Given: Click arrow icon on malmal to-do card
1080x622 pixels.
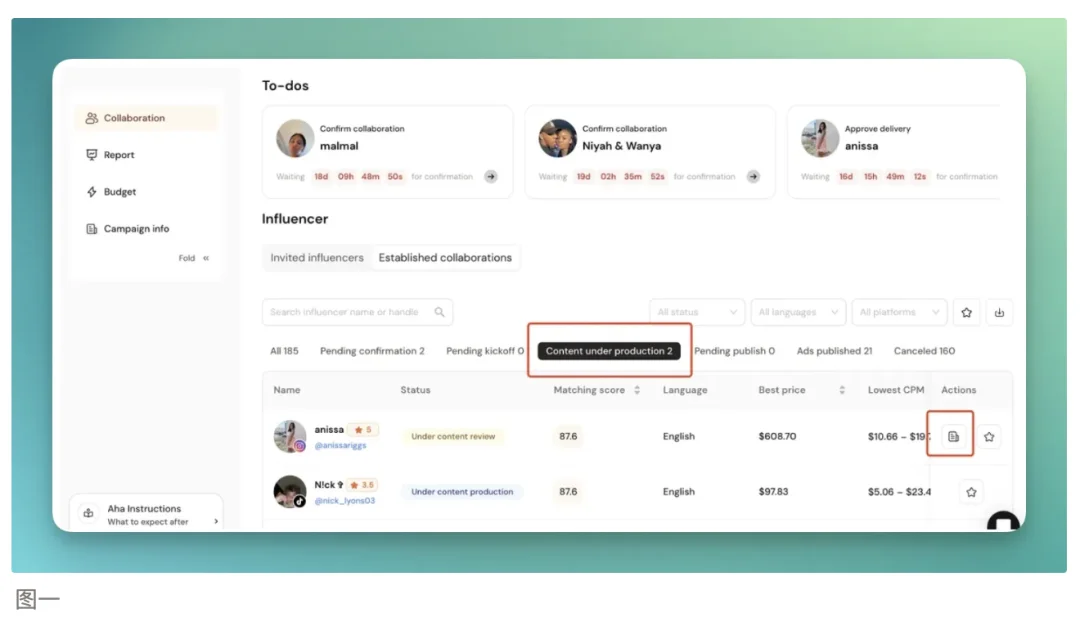Looking at the screenshot, I should click(491, 177).
